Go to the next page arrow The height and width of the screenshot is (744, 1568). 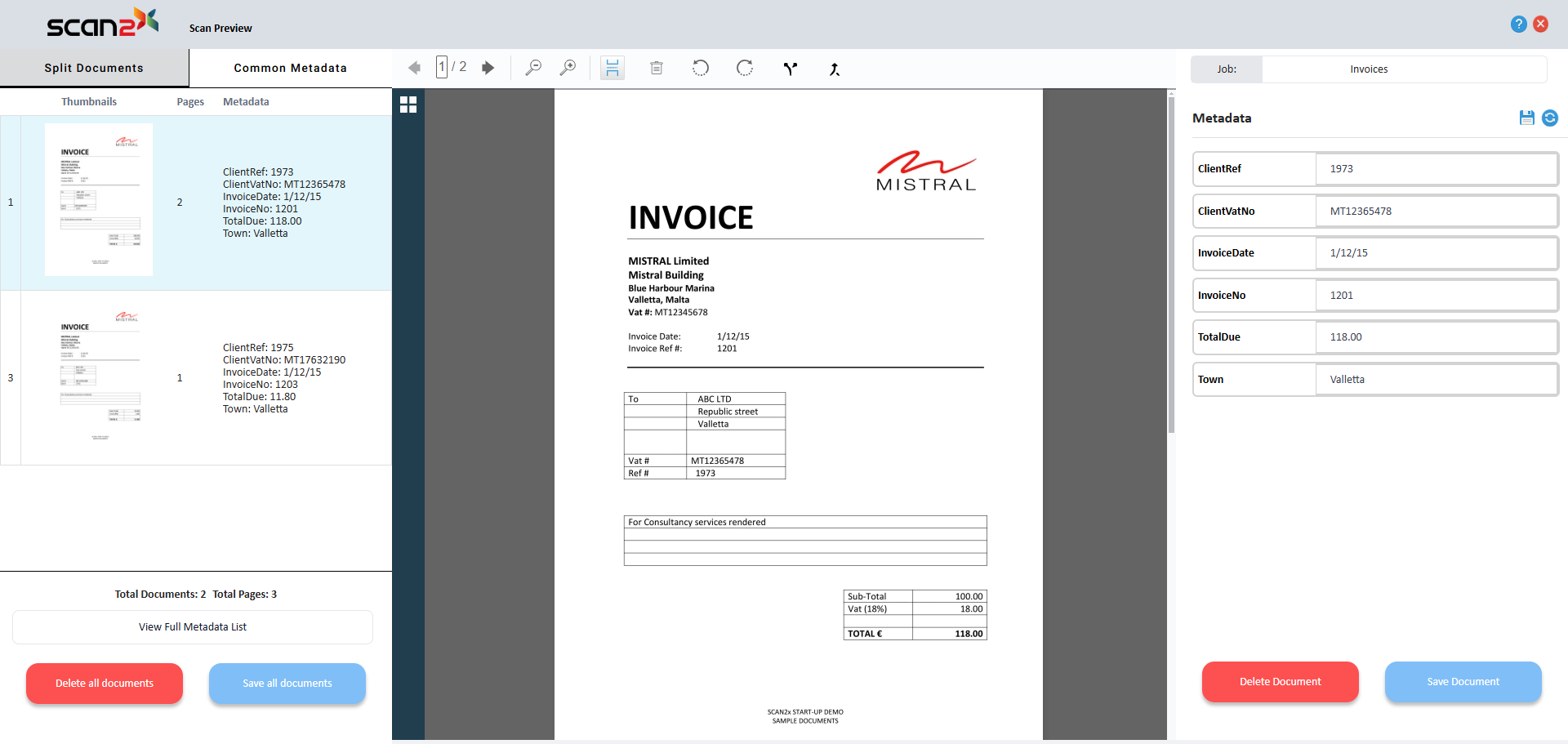point(488,68)
